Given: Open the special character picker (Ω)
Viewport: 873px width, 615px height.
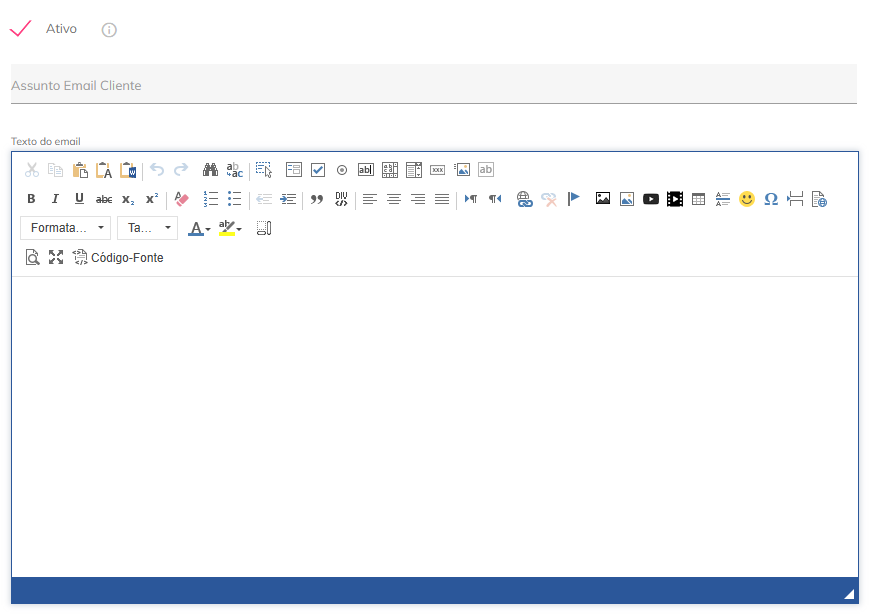Looking at the screenshot, I should (x=771, y=199).
